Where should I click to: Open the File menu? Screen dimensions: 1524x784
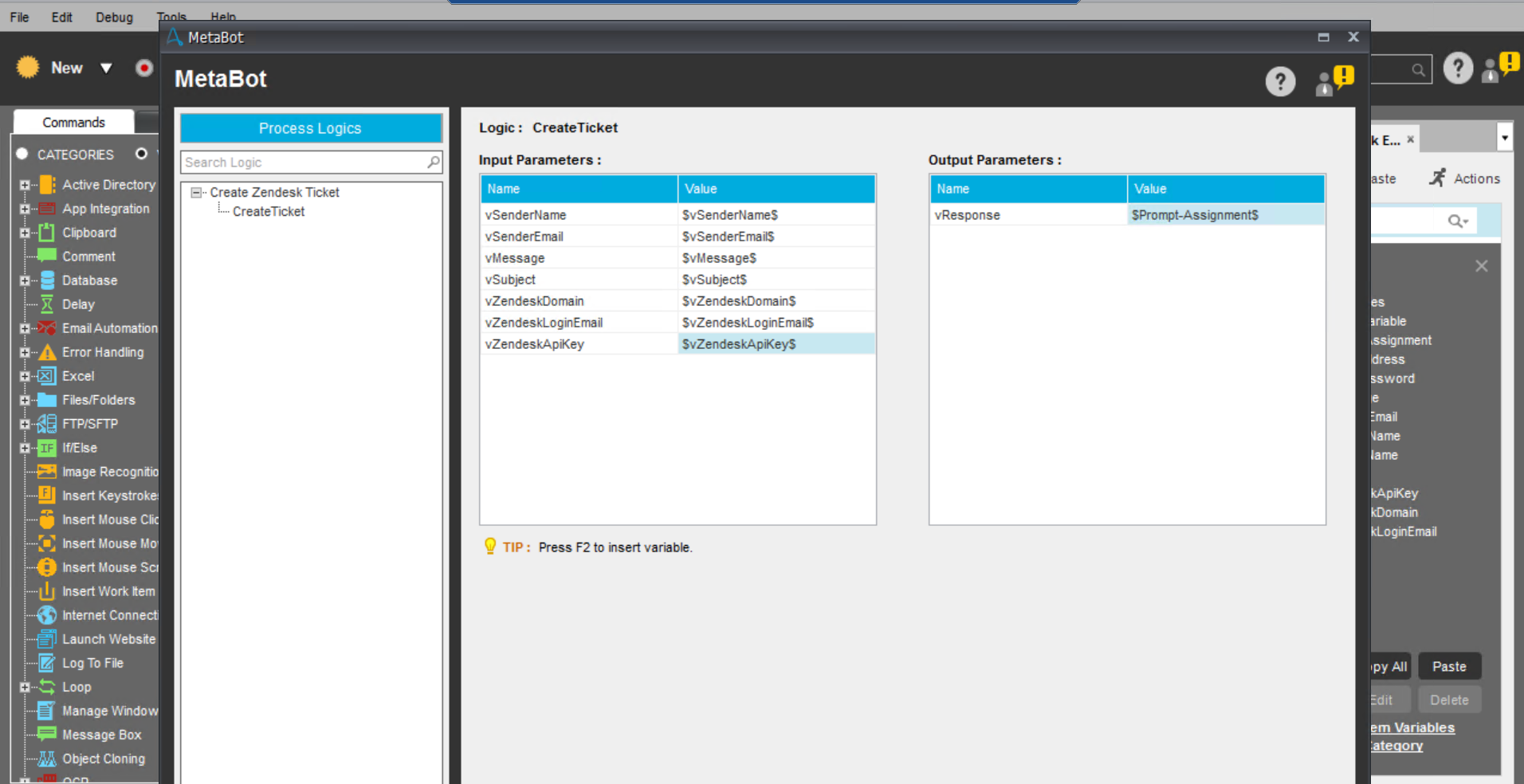pos(19,17)
